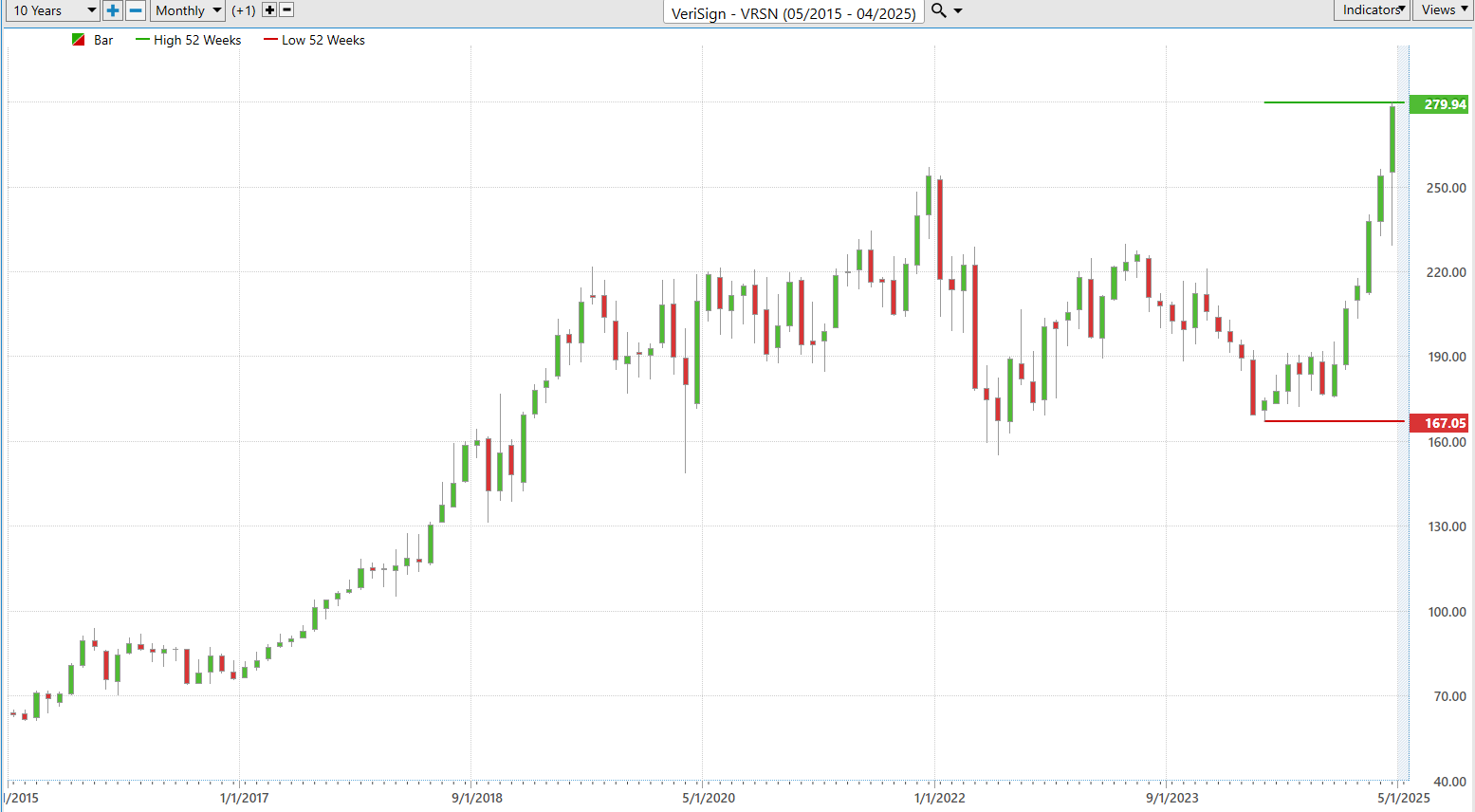Click the 1/1/2022 date axis marker
Screen dimensions: 1475x812
tap(939, 798)
